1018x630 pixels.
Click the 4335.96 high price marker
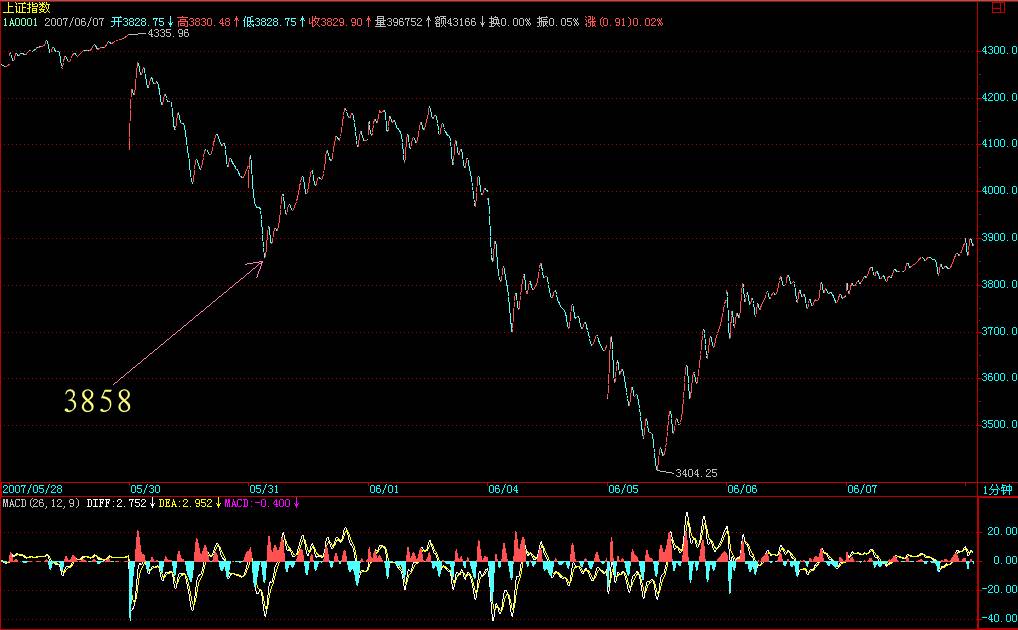[x=167, y=33]
